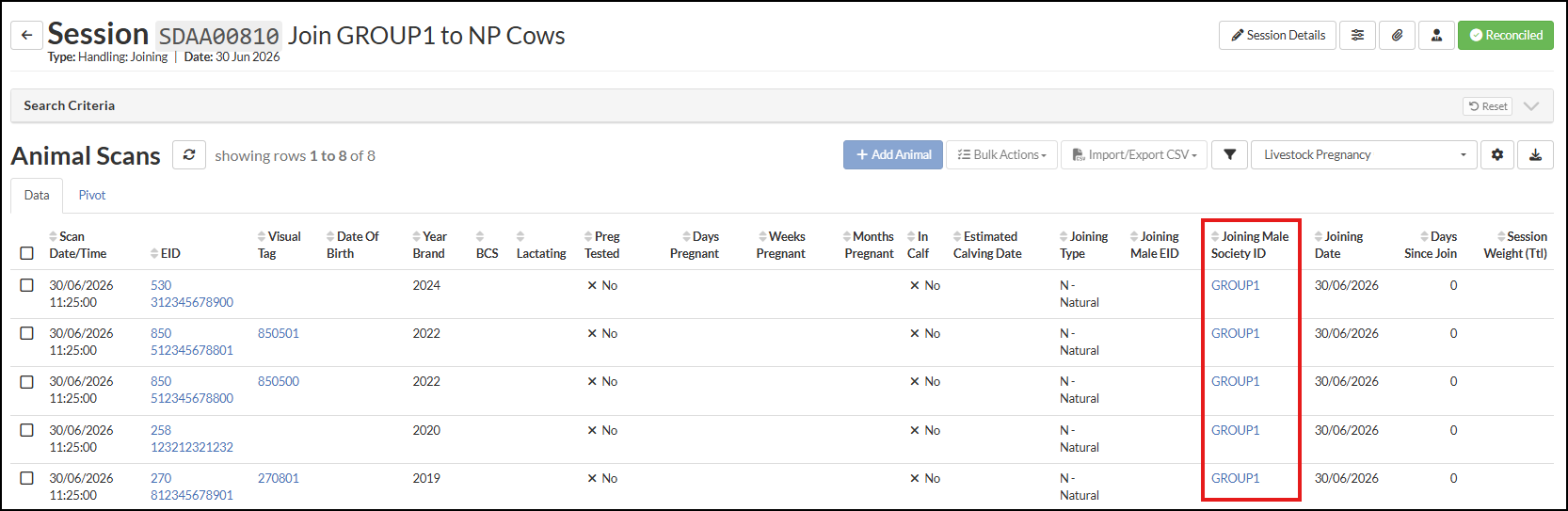Open visual tag 270801 link
This screenshot has height=511, width=1568.
pos(279,478)
